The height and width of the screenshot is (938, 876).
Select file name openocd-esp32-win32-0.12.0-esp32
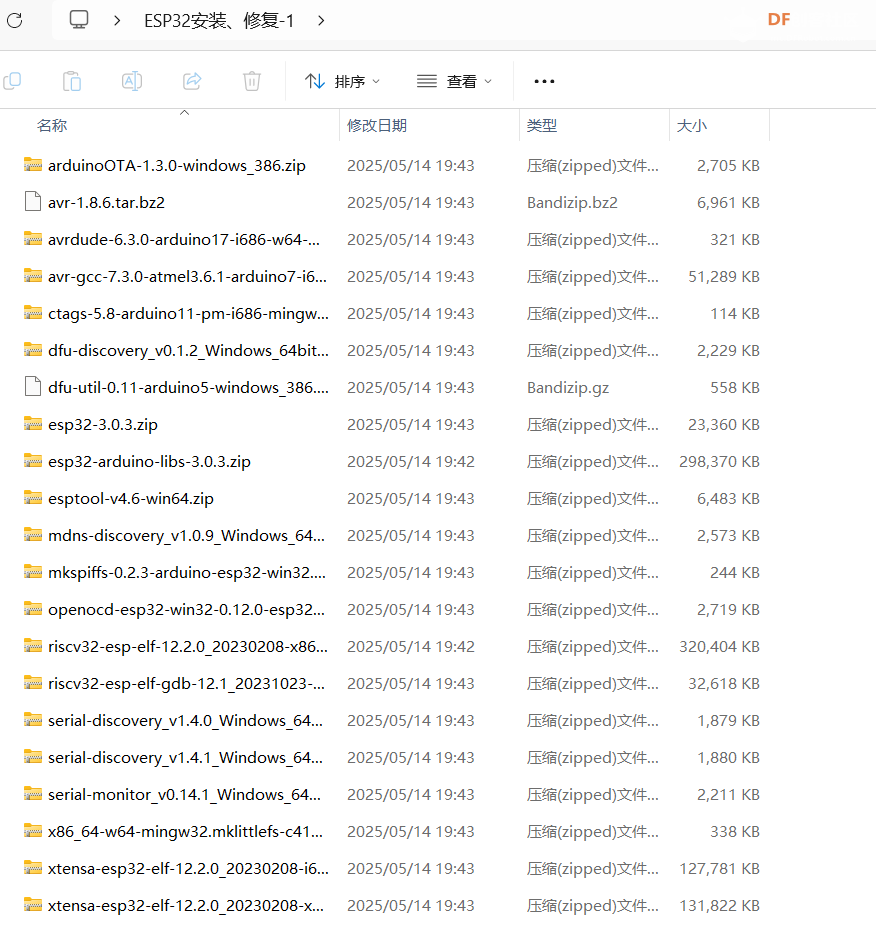(x=186, y=610)
